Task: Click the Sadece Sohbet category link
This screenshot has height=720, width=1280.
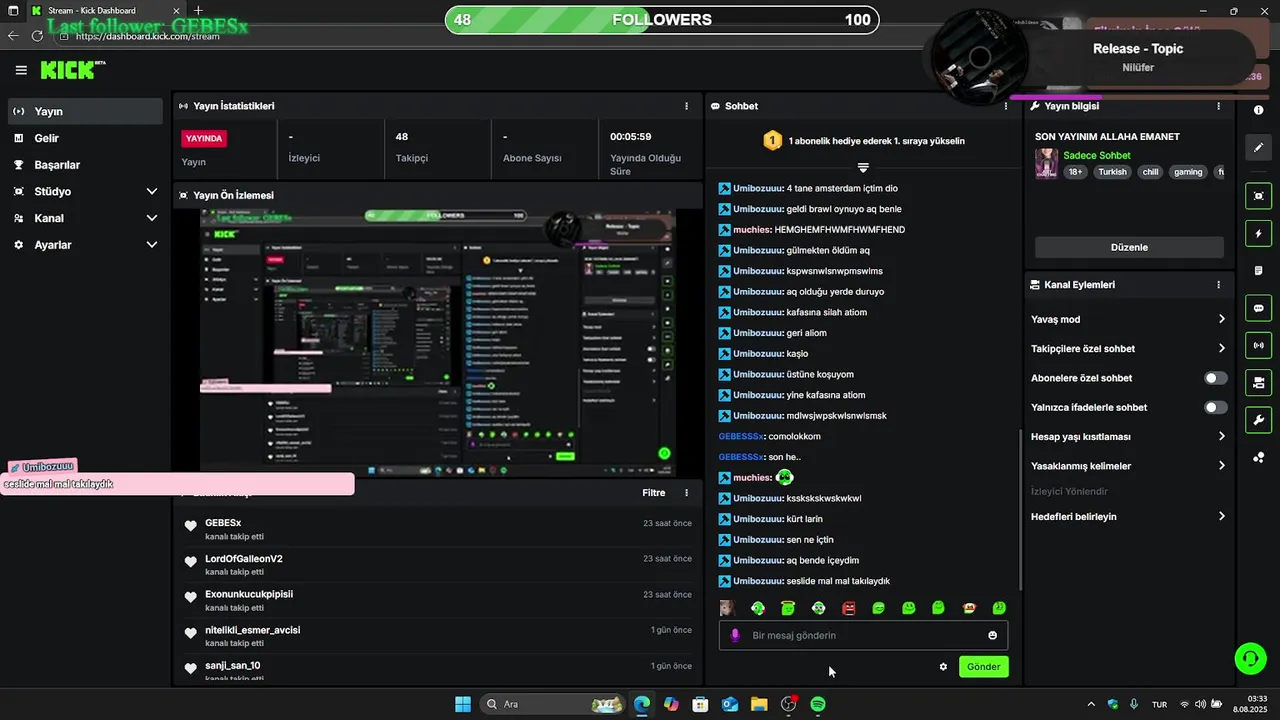Action: pos(1097,156)
